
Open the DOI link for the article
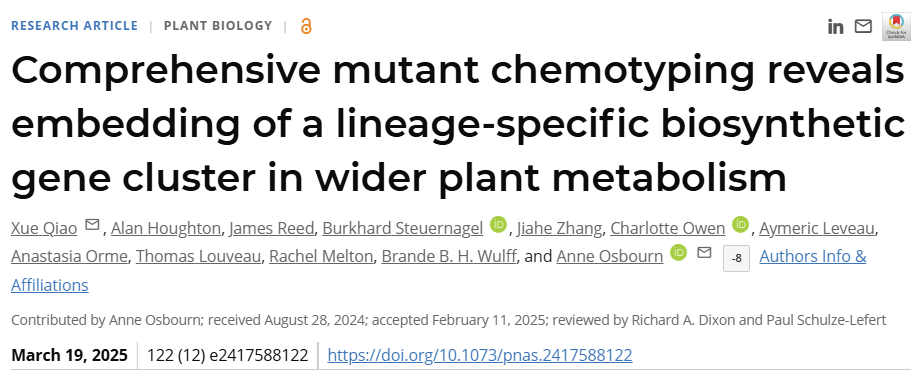(480, 355)
